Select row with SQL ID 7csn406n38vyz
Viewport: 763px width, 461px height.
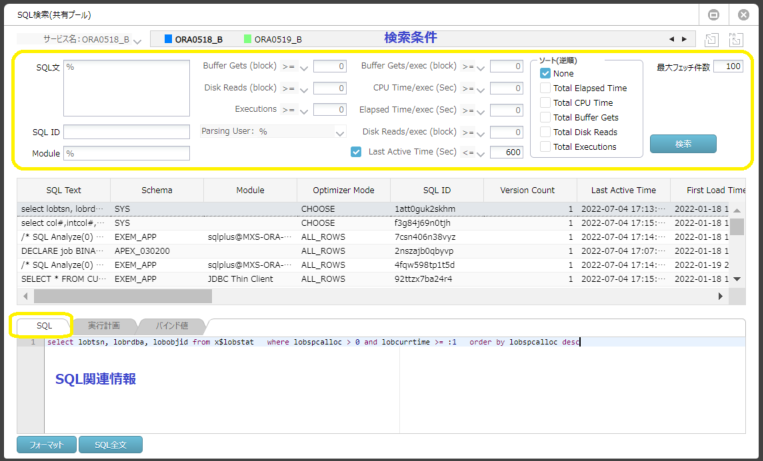[373, 237]
